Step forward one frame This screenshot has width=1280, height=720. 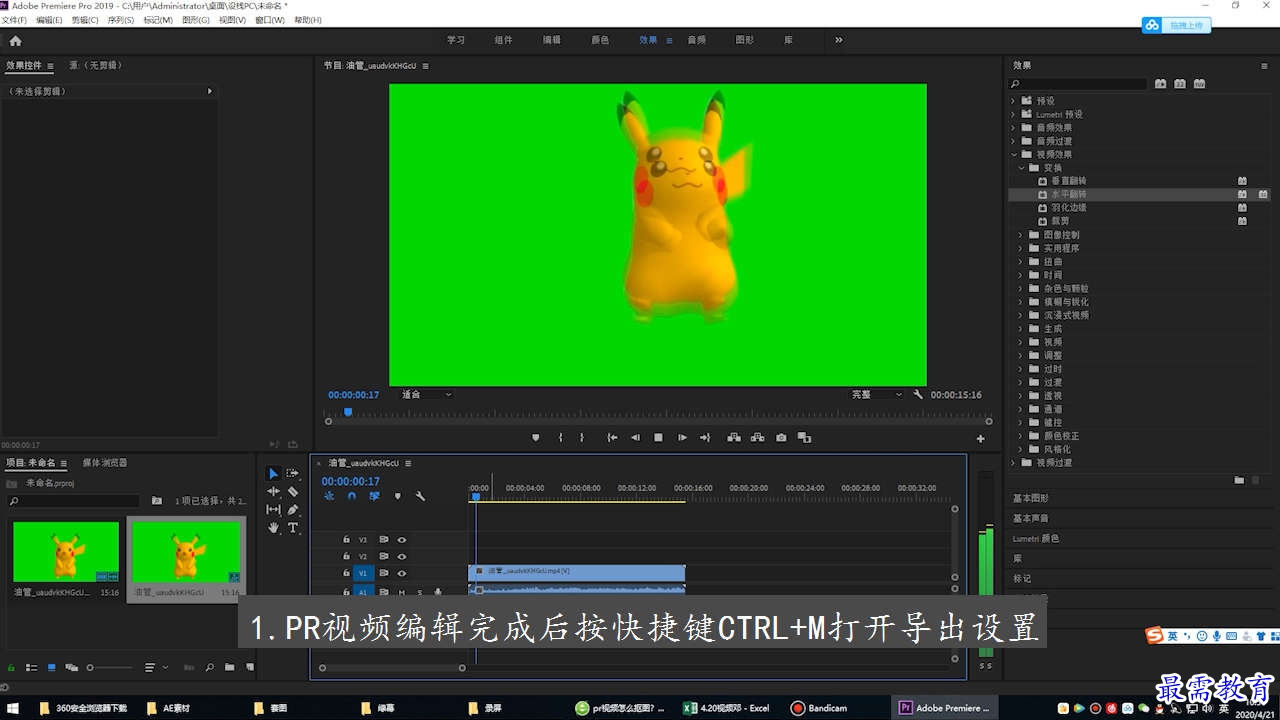[682, 437]
